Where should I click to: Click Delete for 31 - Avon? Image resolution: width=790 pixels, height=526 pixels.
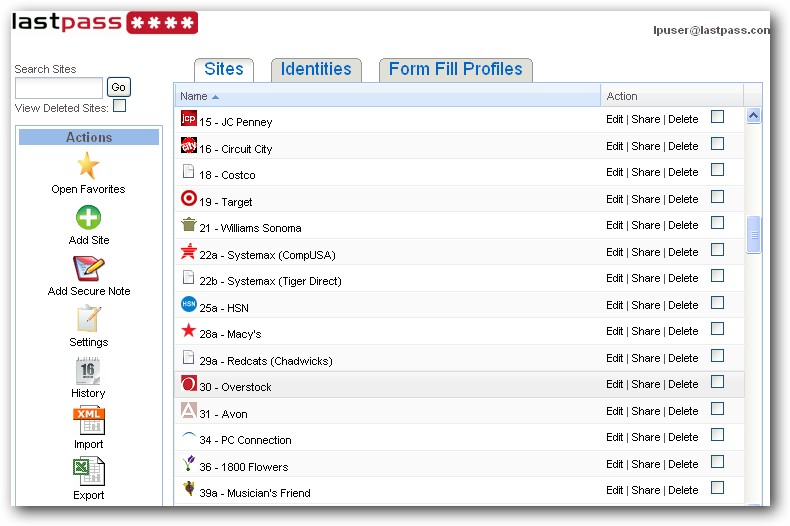[683, 411]
